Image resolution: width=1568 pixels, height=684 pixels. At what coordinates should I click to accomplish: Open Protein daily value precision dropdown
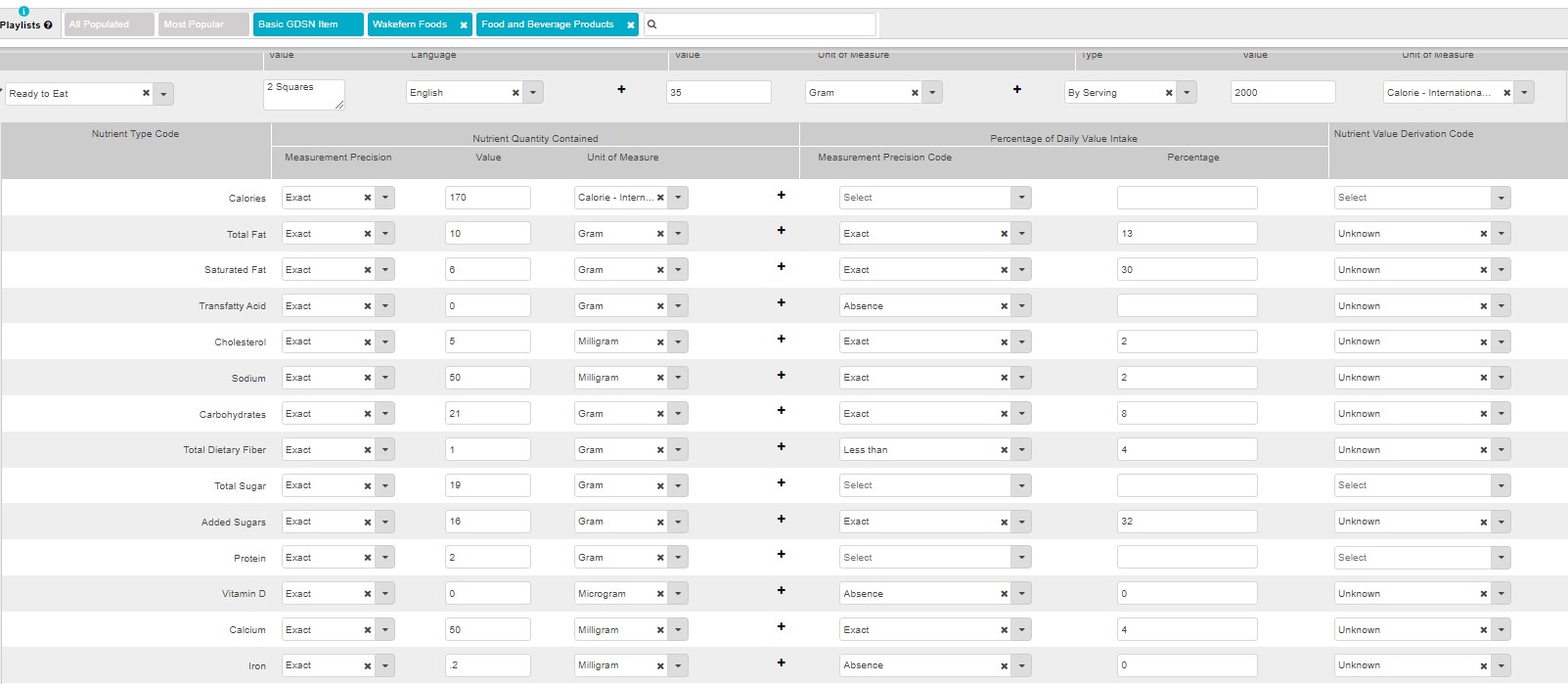(x=1021, y=558)
